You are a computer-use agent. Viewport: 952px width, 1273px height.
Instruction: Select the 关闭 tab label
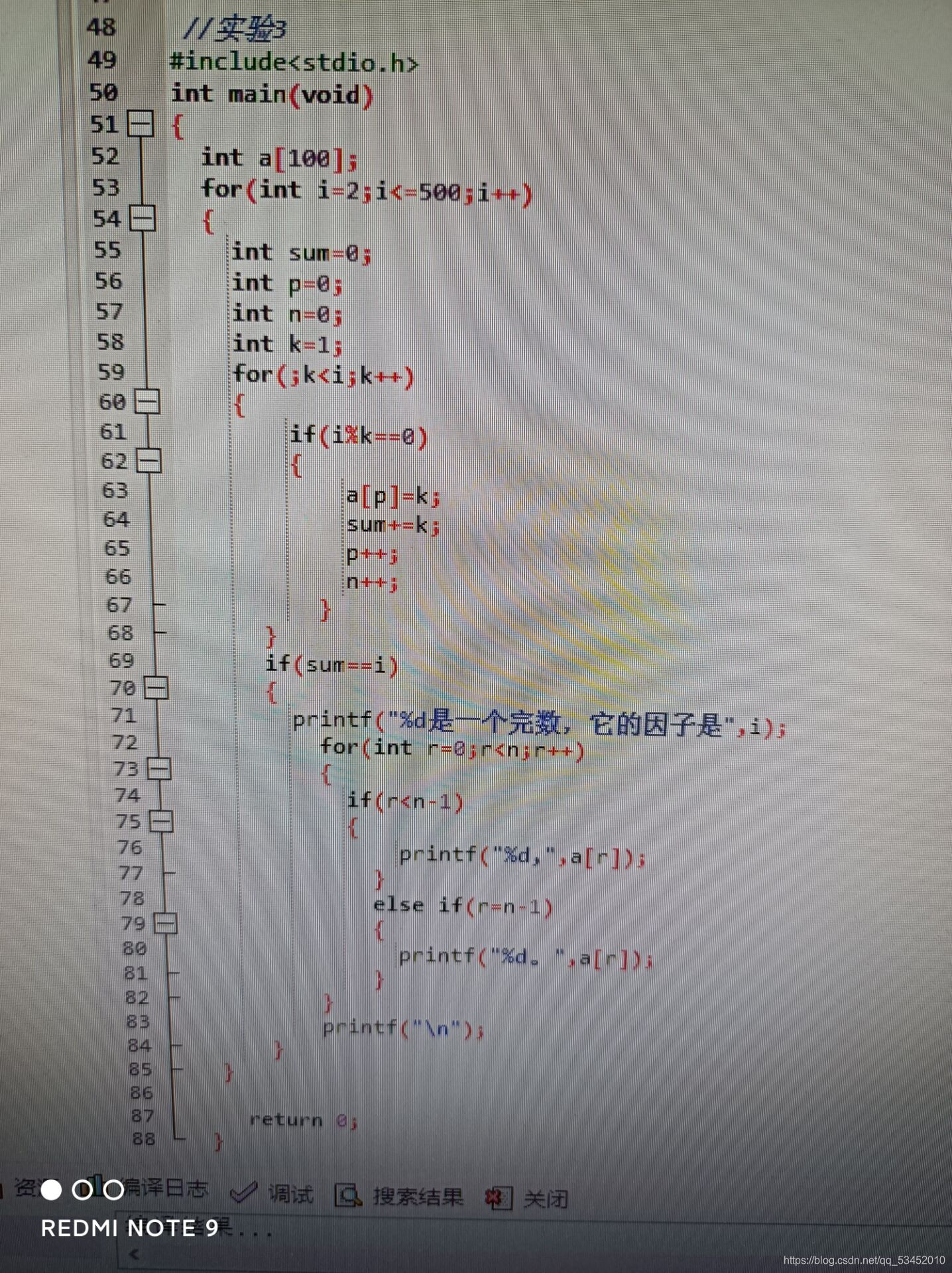[546, 1199]
